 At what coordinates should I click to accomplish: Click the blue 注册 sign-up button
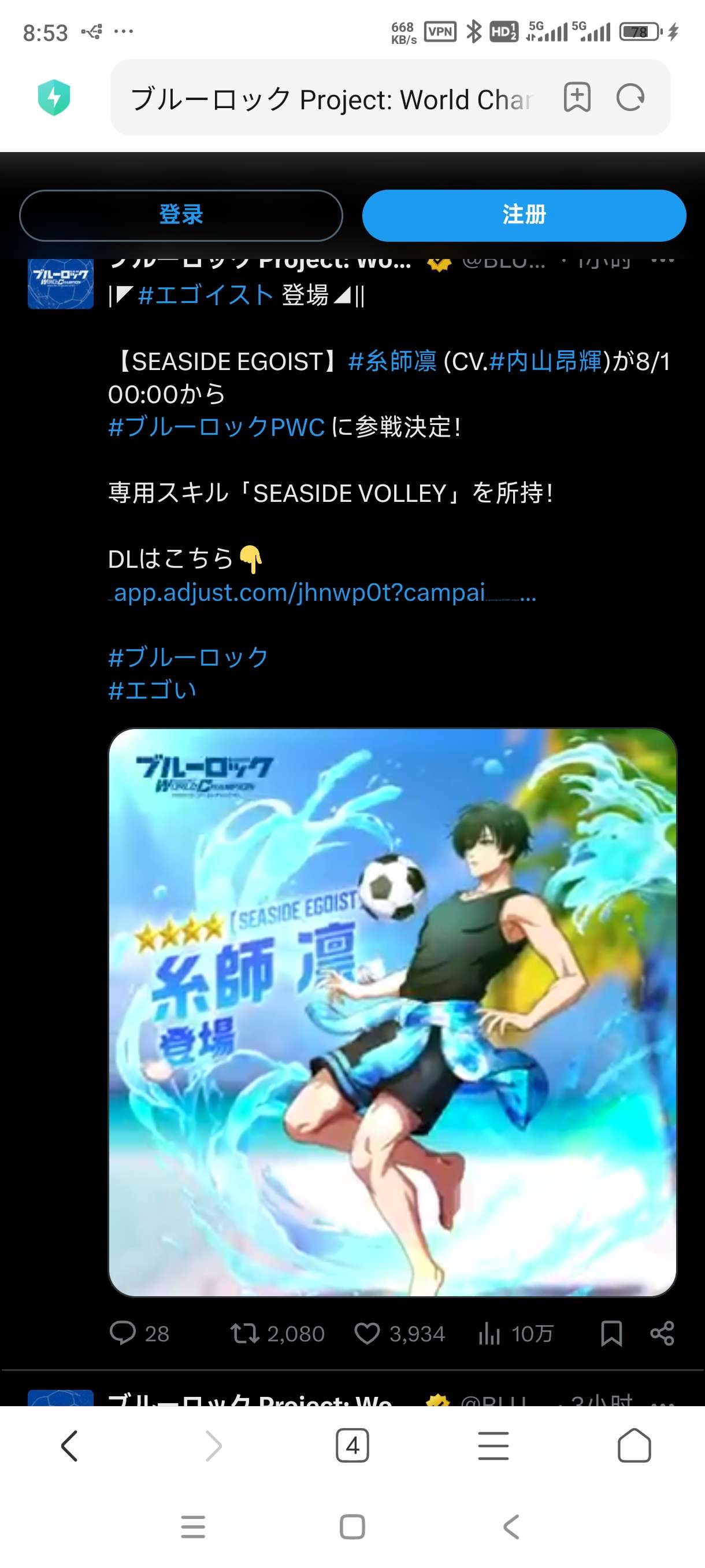tap(524, 215)
